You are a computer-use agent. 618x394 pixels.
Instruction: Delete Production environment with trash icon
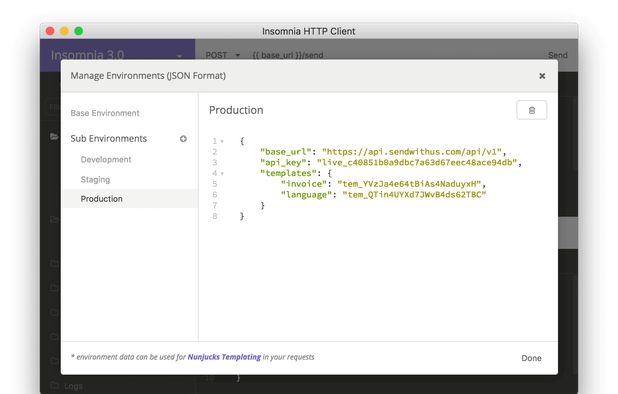click(x=531, y=110)
